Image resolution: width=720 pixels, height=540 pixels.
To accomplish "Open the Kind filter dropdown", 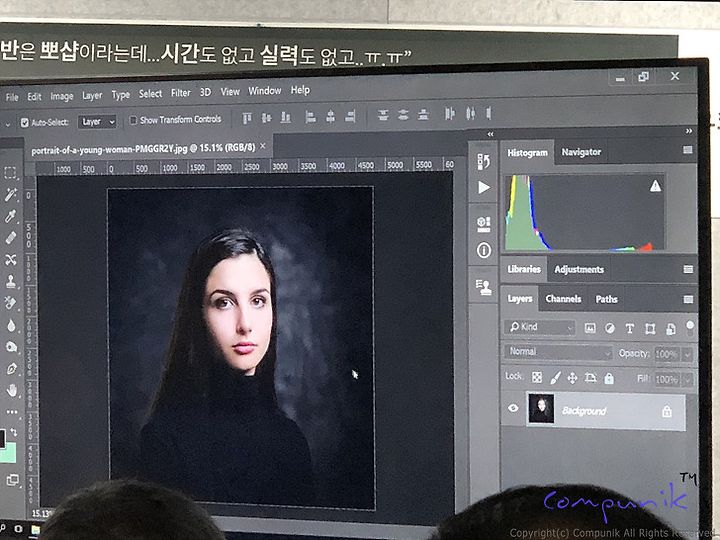I will coord(540,327).
